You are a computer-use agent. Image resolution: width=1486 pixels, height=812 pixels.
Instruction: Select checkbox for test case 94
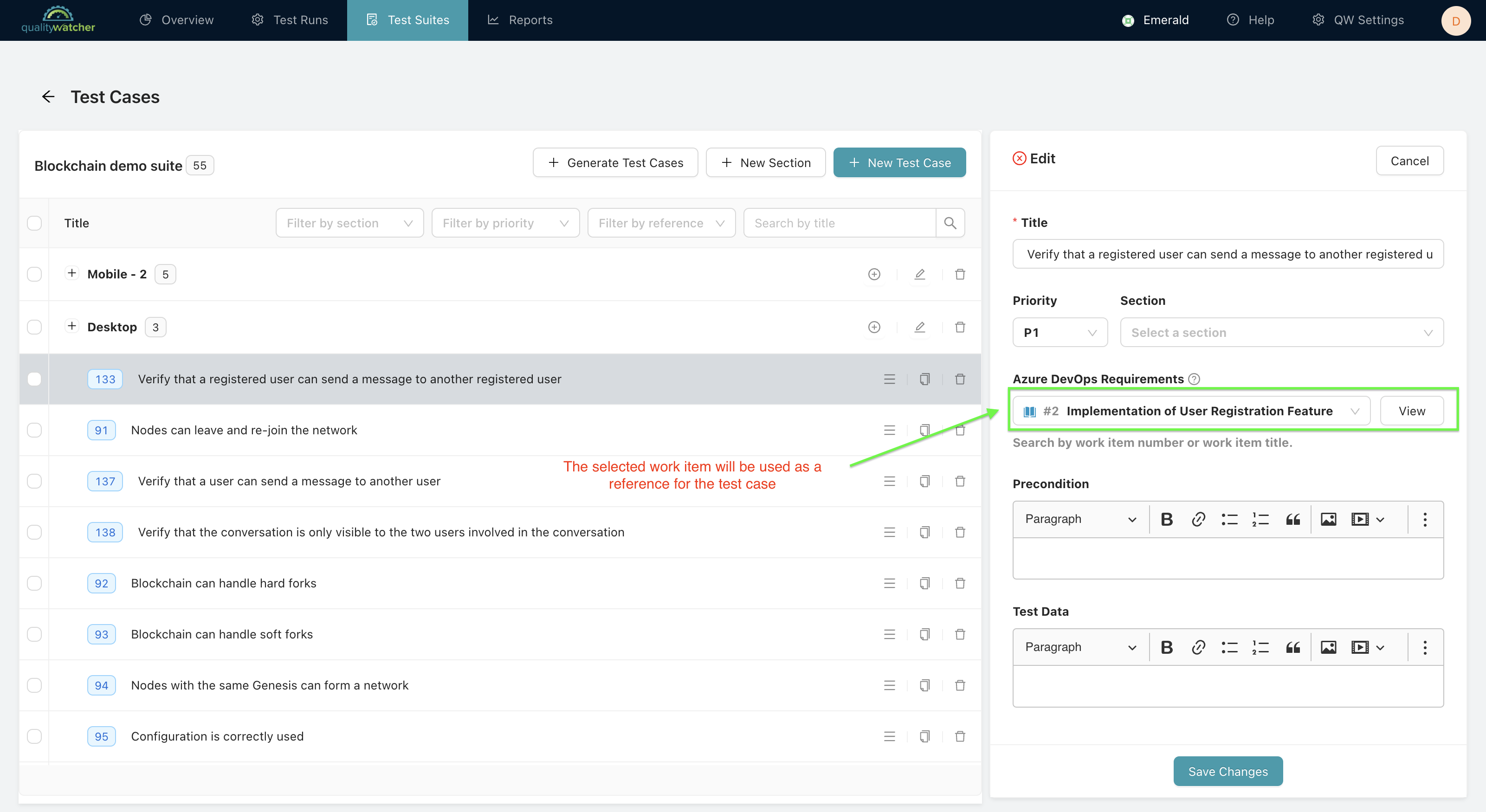coord(35,685)
